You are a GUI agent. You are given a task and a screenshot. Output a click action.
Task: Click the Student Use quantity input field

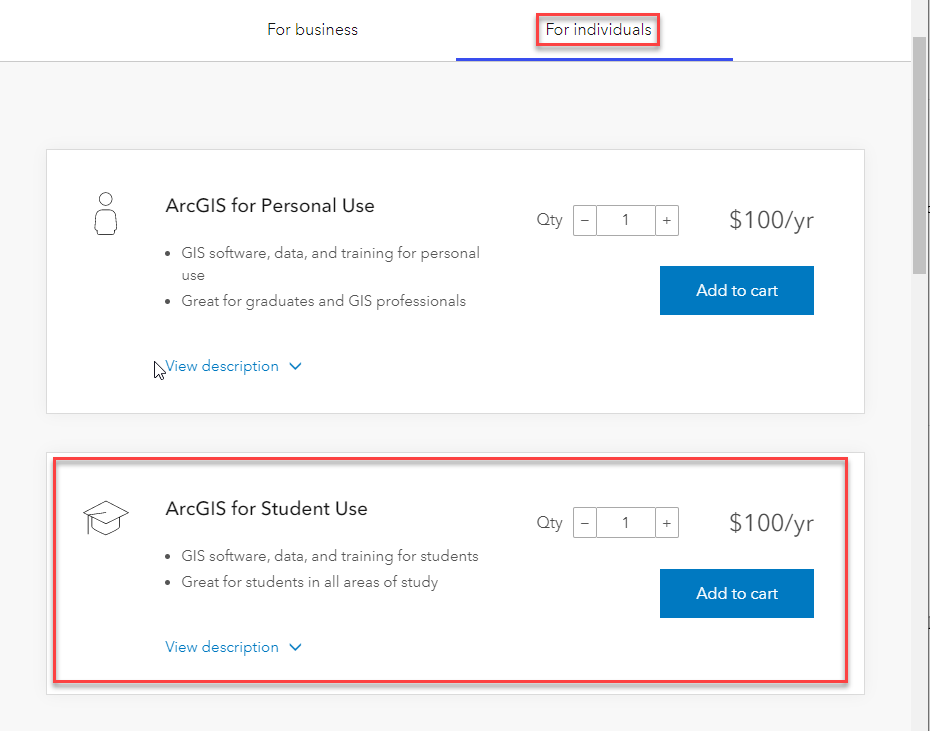(626, 522)
